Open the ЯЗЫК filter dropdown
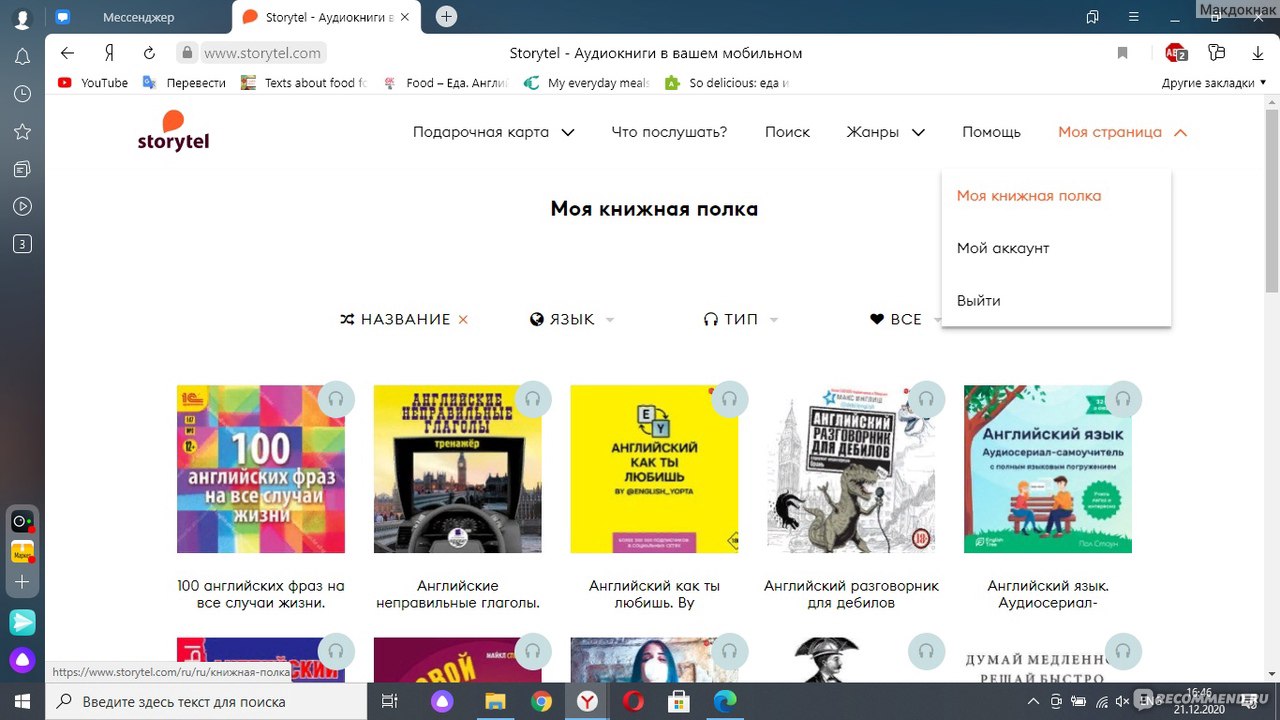This screenshot has width=1280, height=720. click(x=572, y=320)
